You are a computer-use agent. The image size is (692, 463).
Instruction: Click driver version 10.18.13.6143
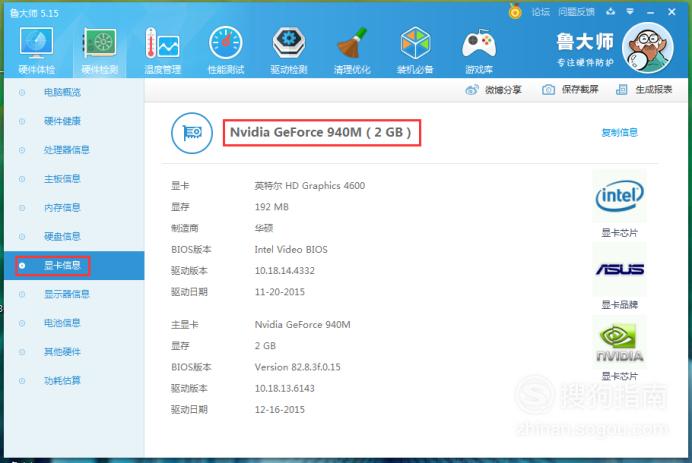(x=285, y=388)
